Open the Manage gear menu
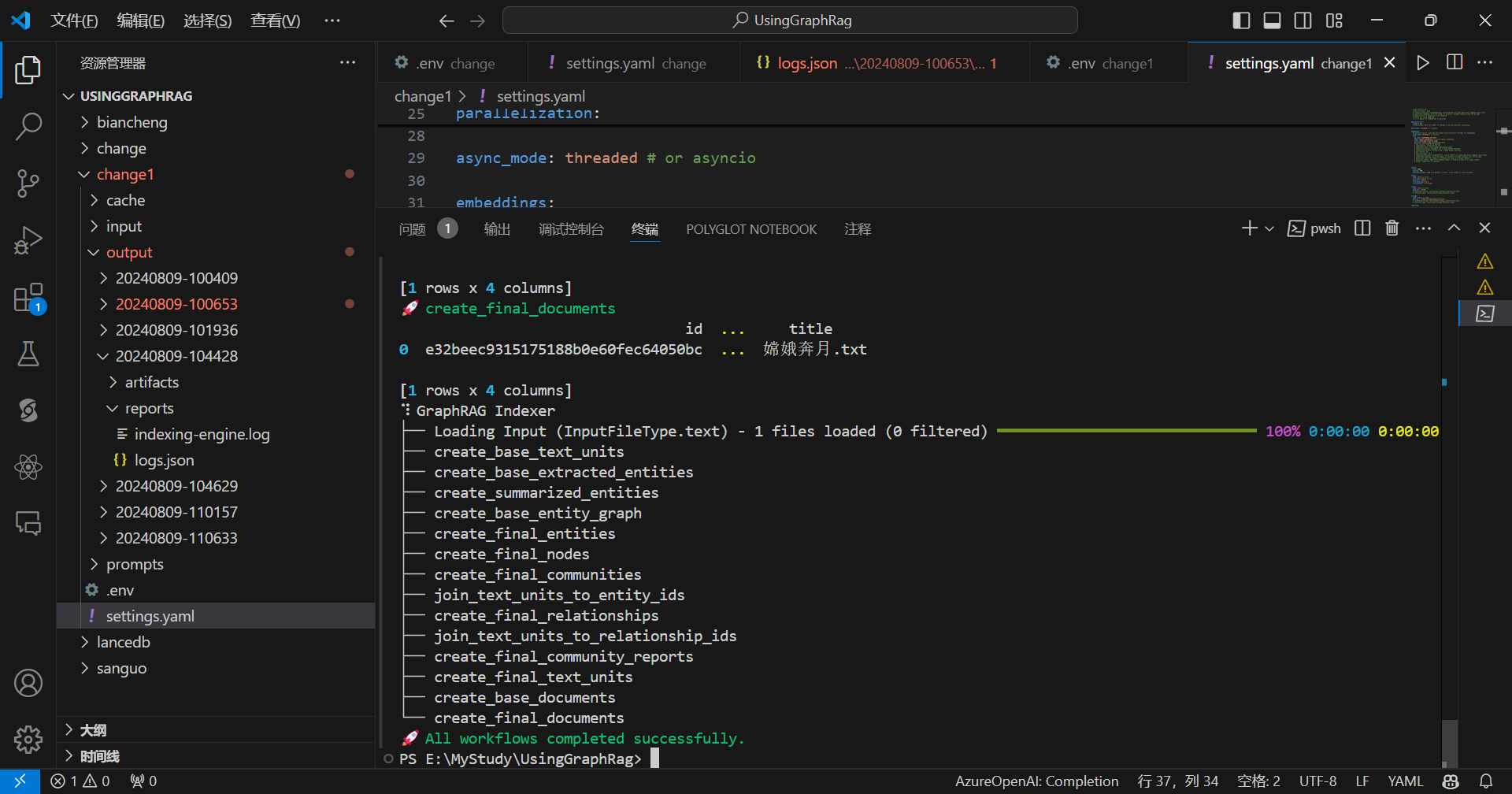Viewport: 1512px width, 794px height. [28, 739]
